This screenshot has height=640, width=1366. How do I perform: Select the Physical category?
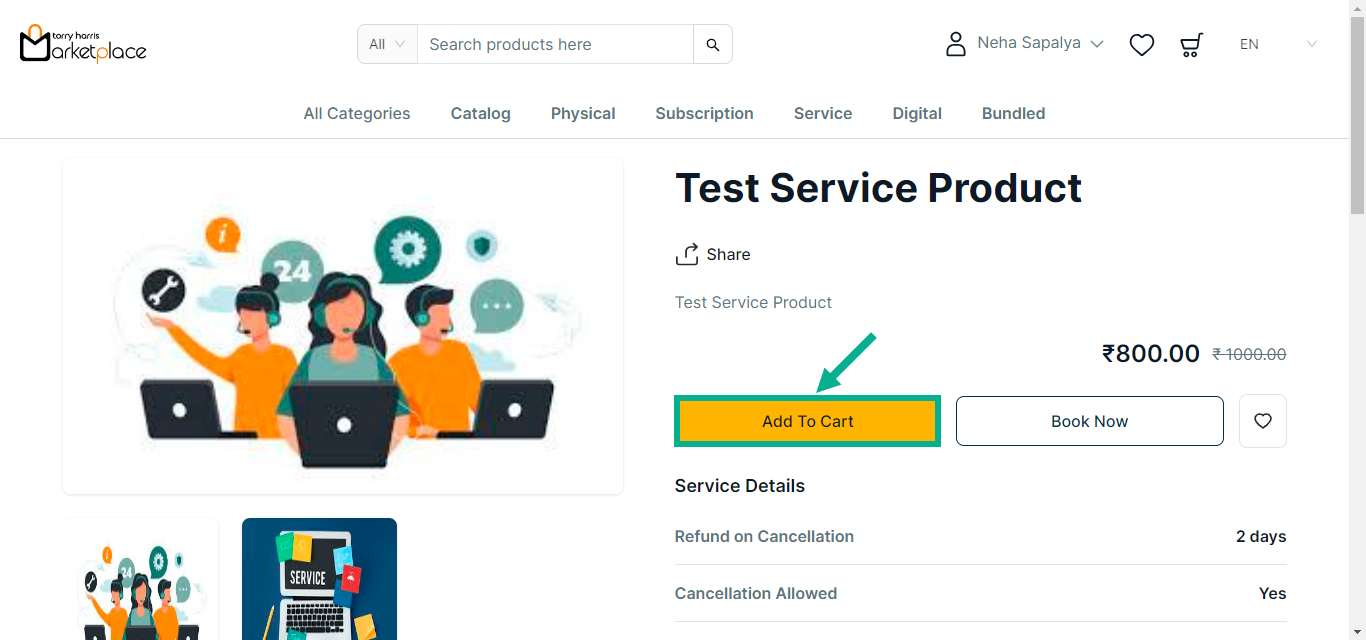583,114
